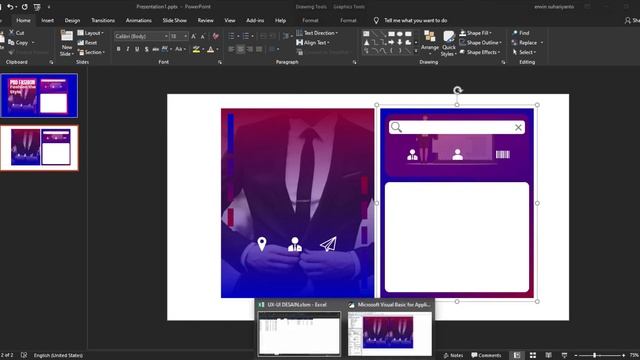Copy the selected object
The image size is (640, 360).
coord(19,42)
